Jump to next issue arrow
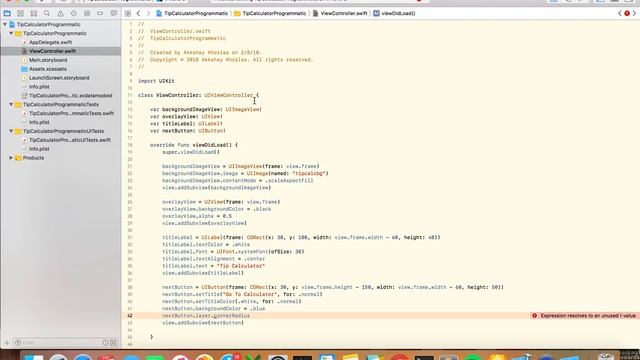Image resolution: width=640 pixels, height=360 pixels. 634,13
